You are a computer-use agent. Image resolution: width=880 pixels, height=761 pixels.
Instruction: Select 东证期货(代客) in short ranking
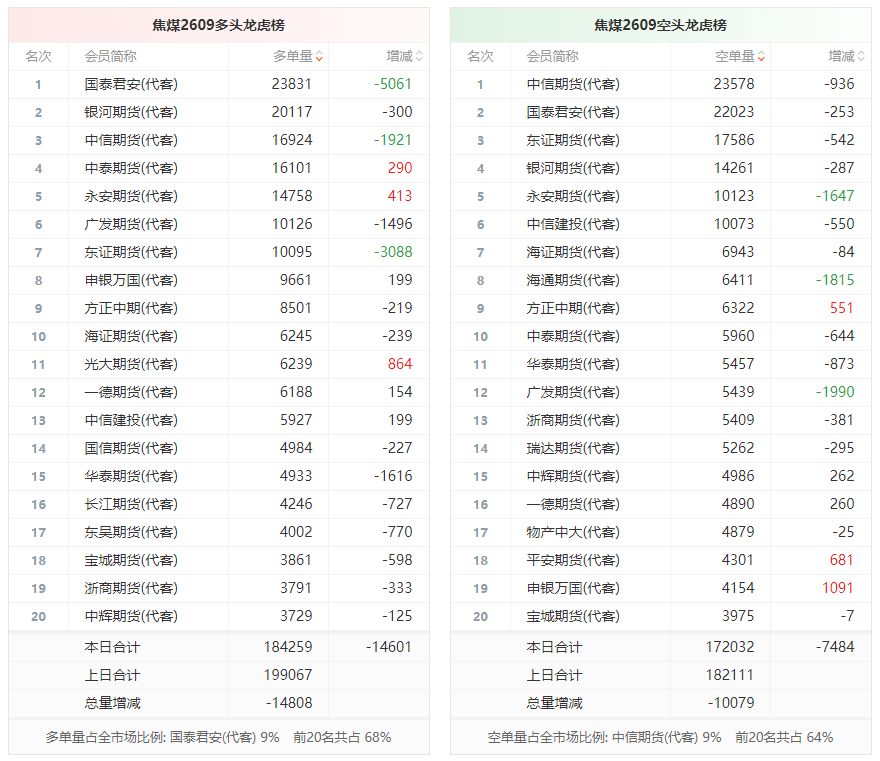pyautogui.click(x=573, y=140)
